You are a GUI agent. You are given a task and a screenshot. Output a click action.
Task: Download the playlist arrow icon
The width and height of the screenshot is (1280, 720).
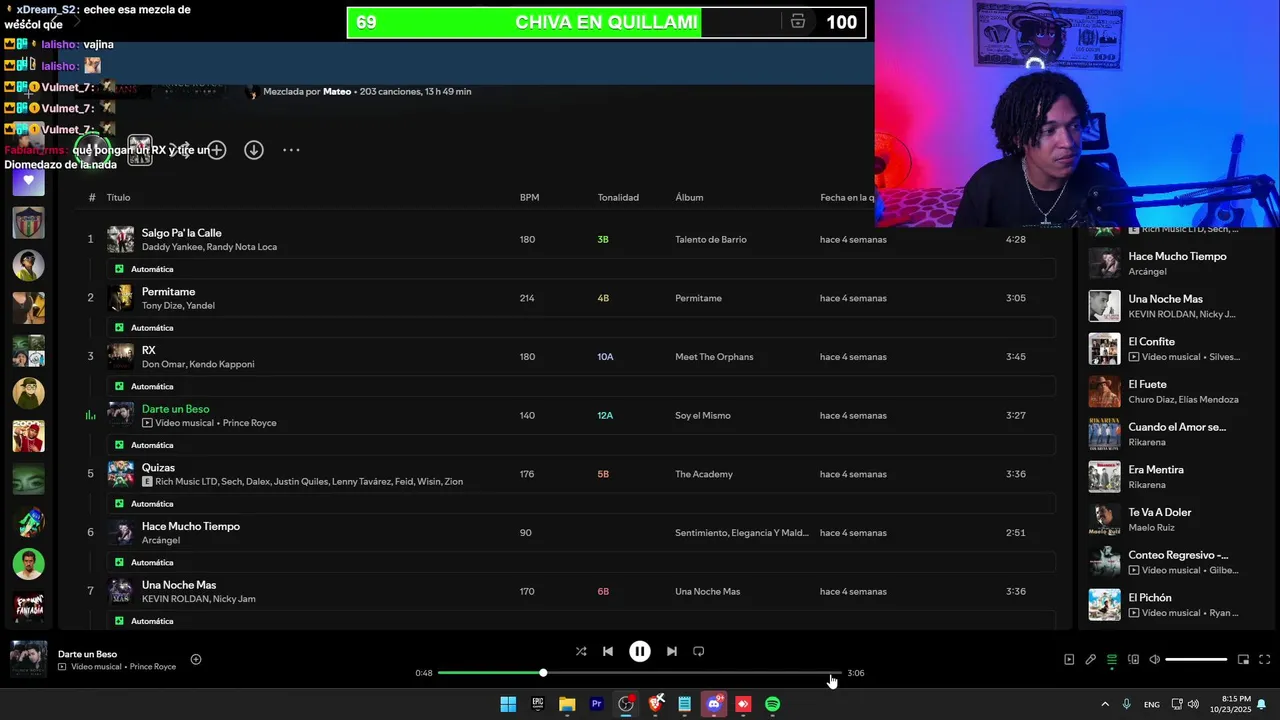pyautogui.click(x=254, y=150)
